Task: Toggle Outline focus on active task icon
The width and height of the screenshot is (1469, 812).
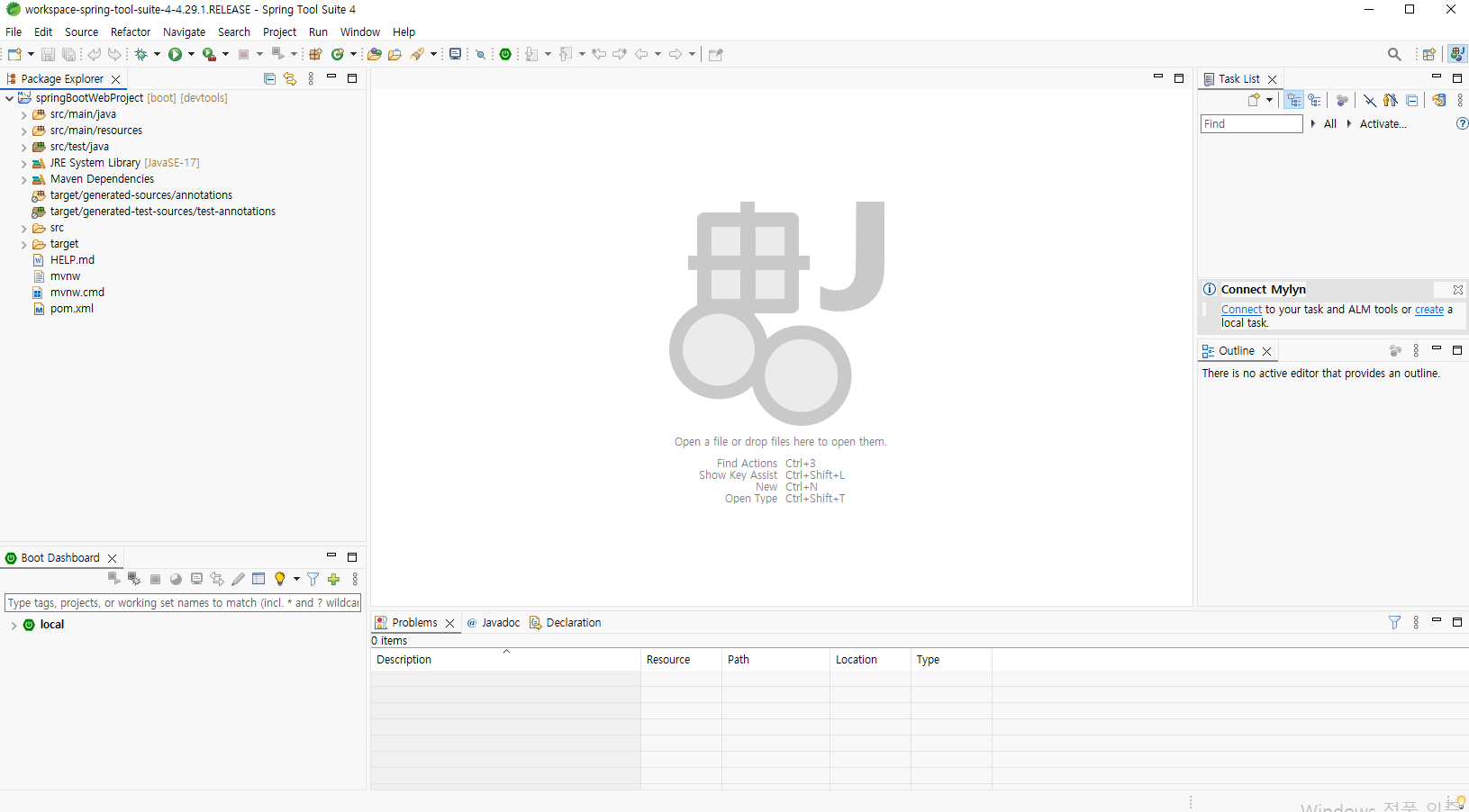Action: 1395,351
